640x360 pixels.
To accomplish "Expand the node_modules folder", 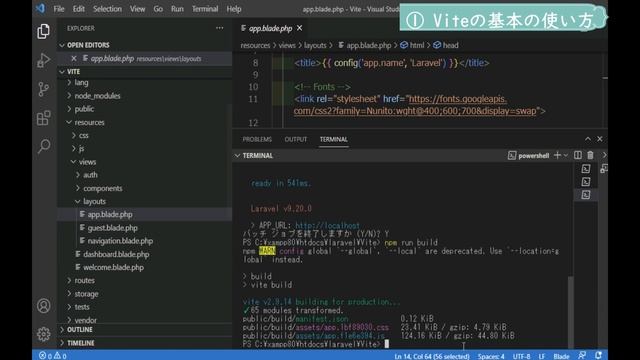I will pyautogui.click(x=97, y=96).
